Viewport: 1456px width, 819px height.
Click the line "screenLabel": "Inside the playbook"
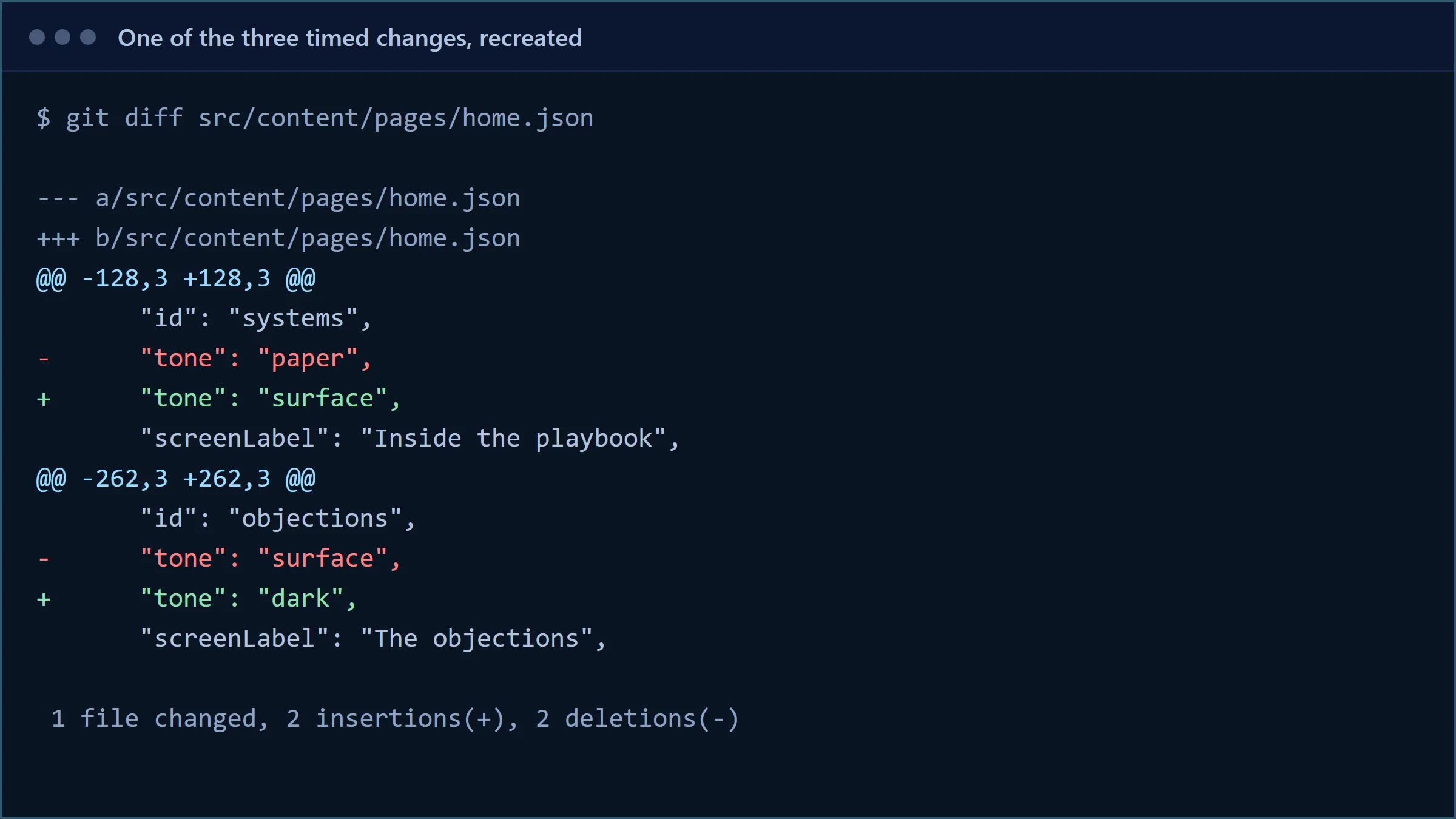point(409,439)
